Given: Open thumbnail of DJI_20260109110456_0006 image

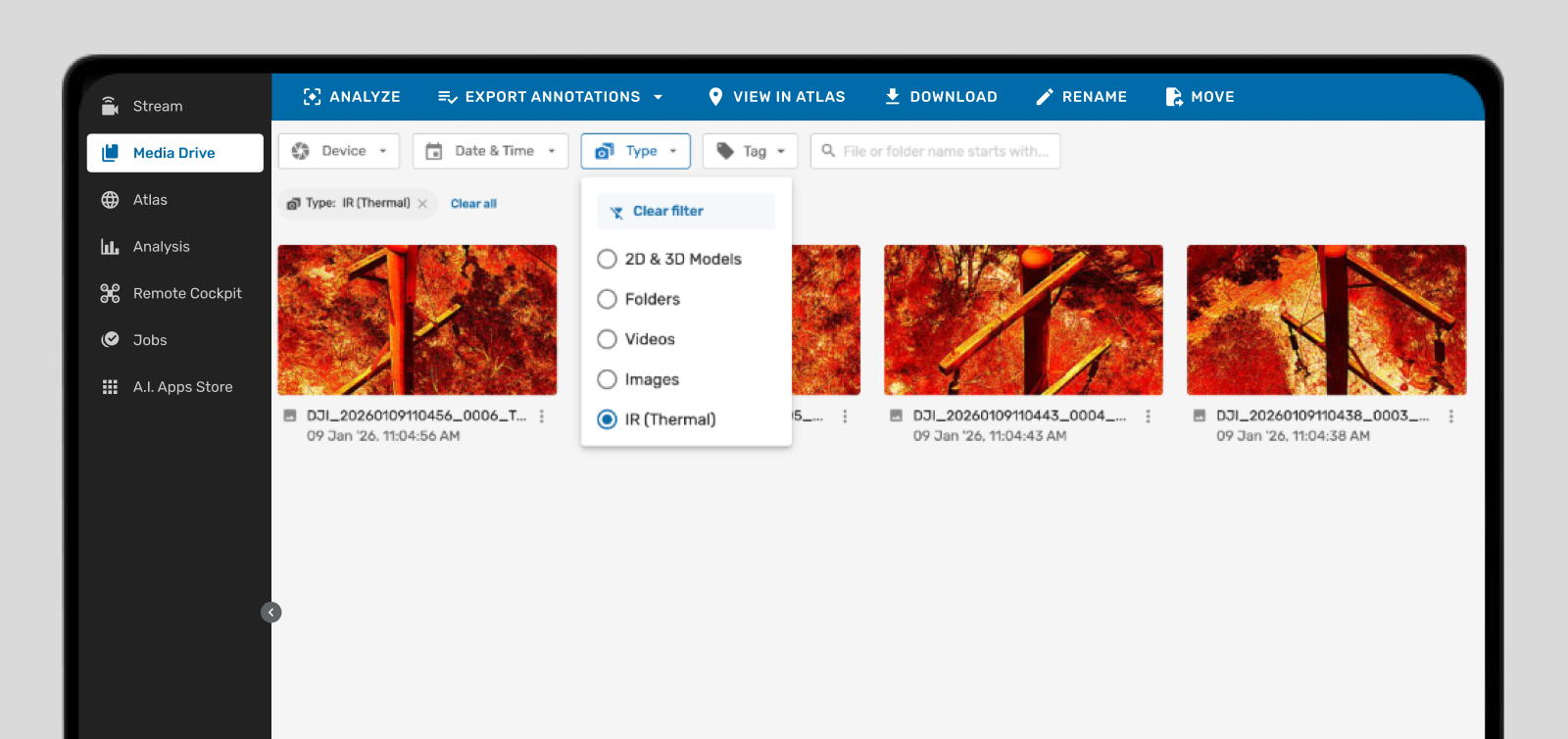Looking at the screenshot, I should point(417,320).
